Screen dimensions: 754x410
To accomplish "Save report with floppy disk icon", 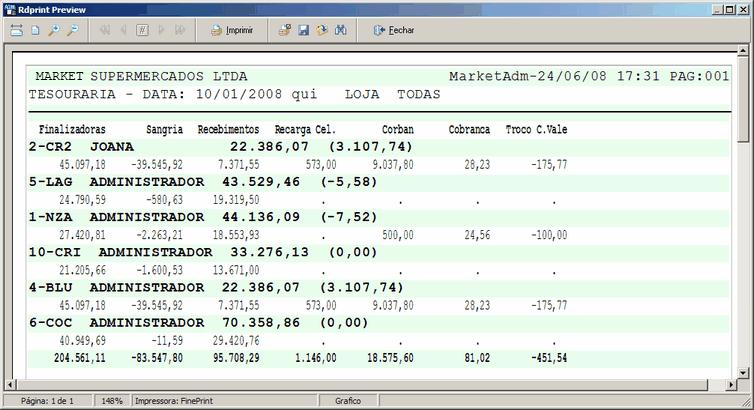I will 303,30.
